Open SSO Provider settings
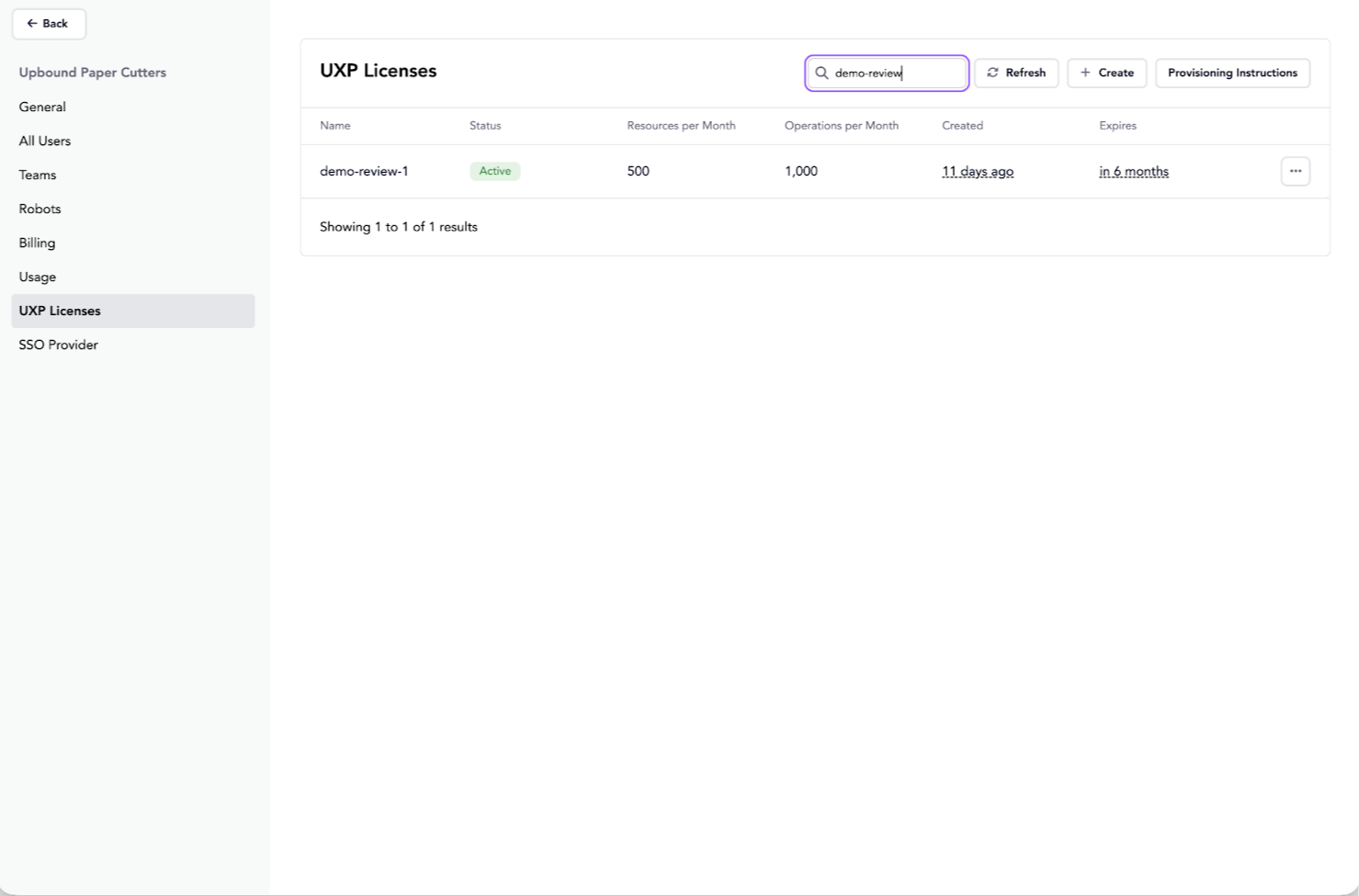 (58, 345)
